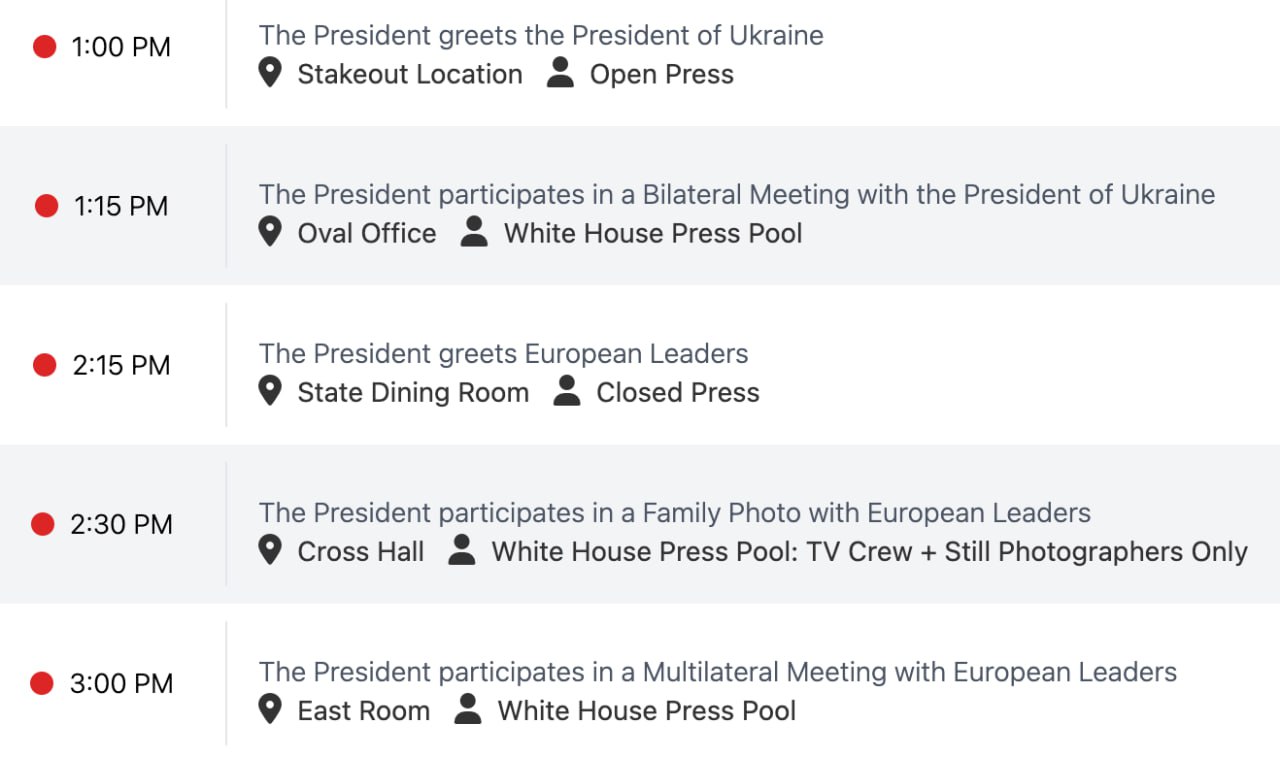The width and height of the screenshot is (1280, 757).
Task: Click the Stakeout Location text
Action: (x=409, y=74)
